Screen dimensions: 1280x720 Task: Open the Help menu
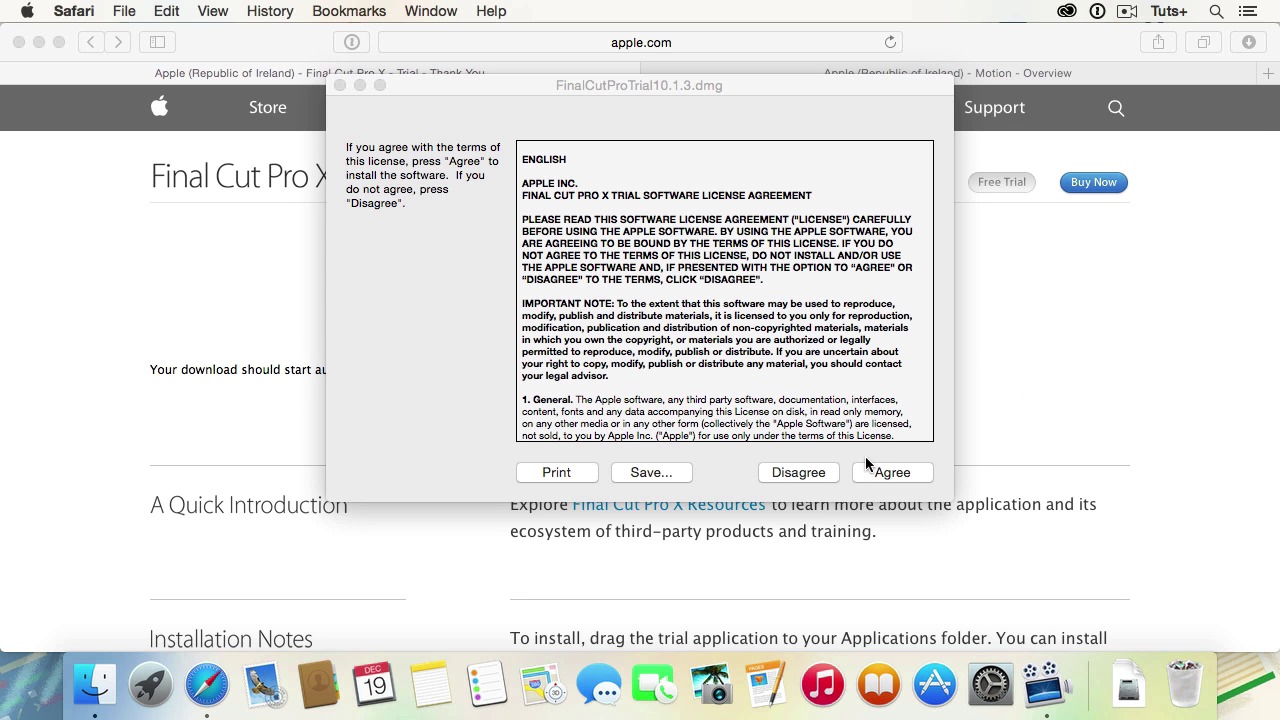pos(491,11)
